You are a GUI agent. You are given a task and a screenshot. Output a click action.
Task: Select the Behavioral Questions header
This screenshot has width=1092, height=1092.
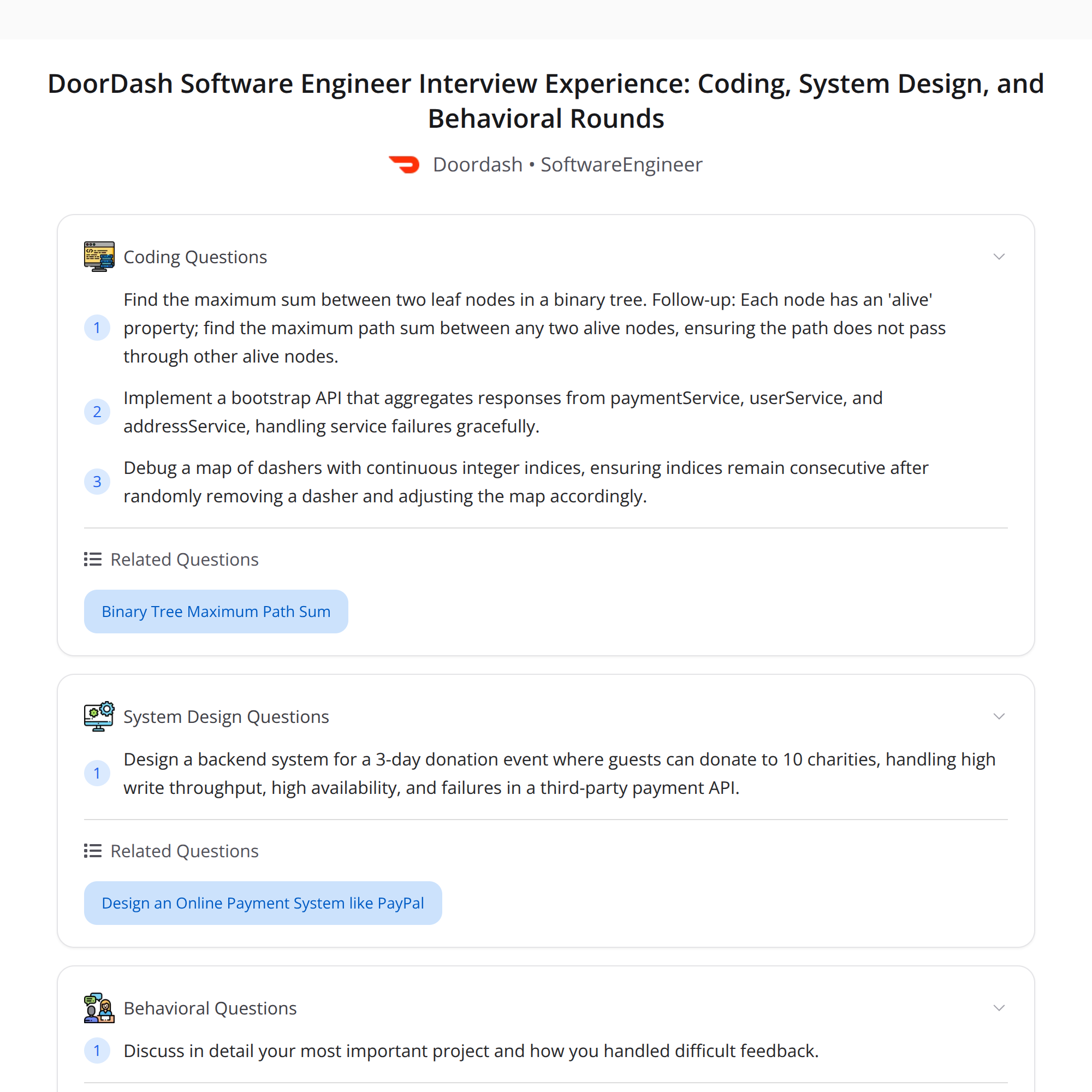(210, 1008)
